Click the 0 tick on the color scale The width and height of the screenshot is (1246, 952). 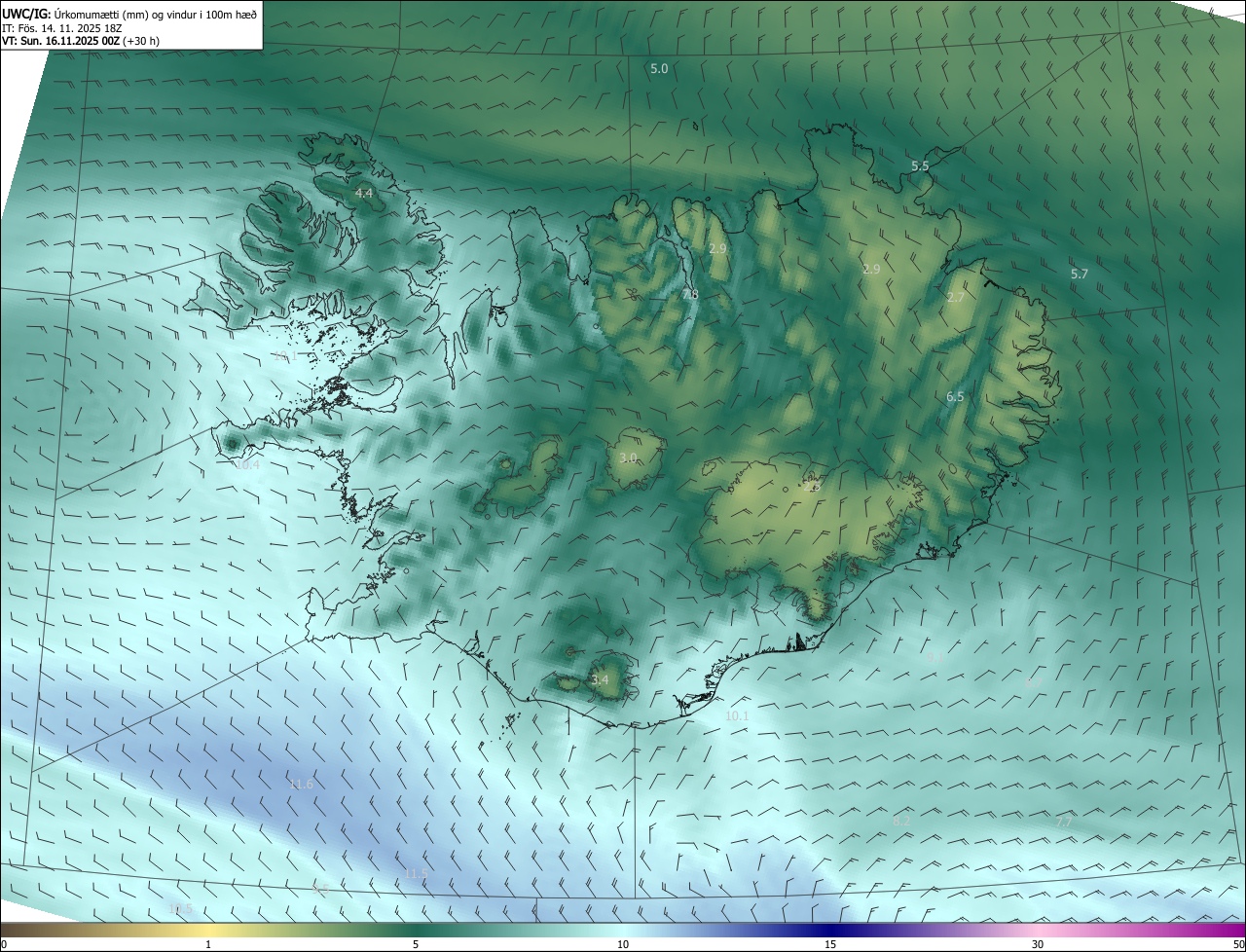[4, 944]
